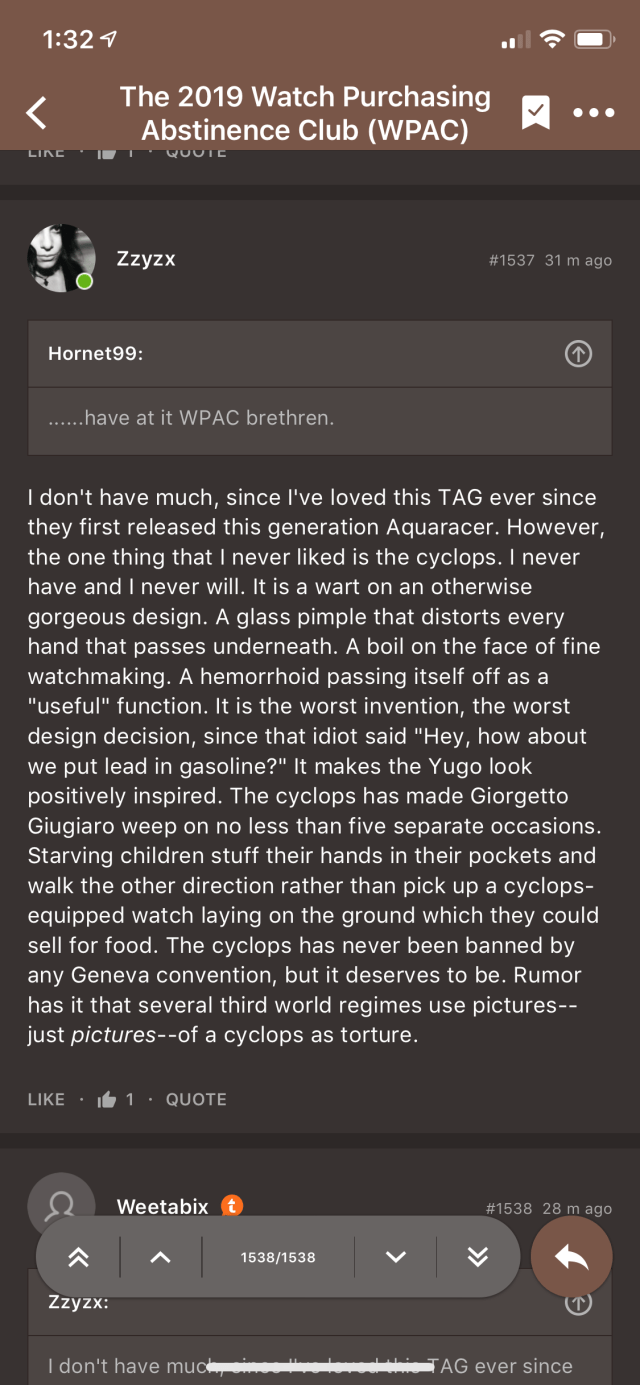Viewport: 640px width, 1385px height.
Task: Tap post number #1537
Action: coord(511,260)
